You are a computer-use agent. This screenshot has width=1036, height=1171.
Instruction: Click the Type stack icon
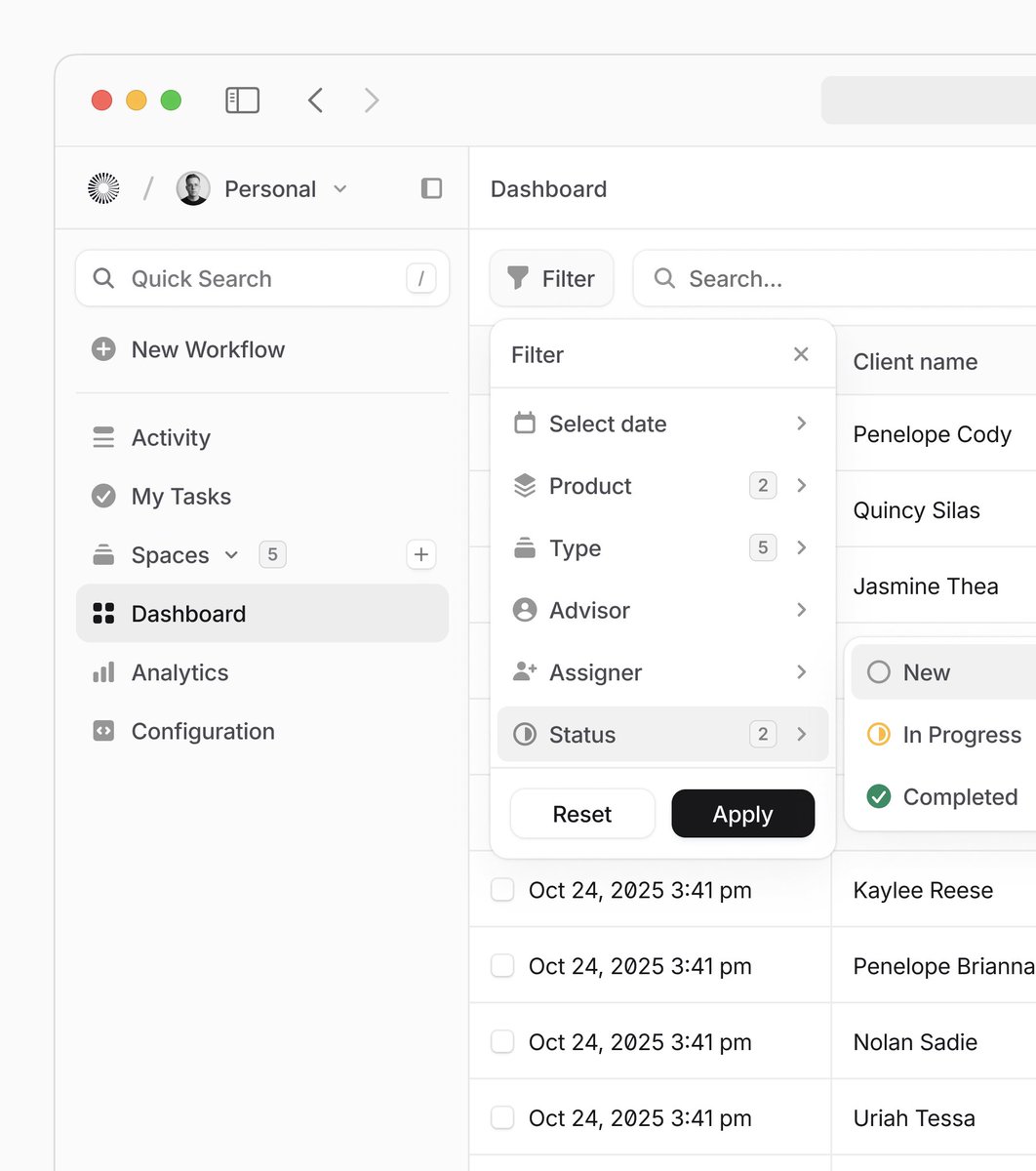pyautogui.click(x=525, y=547)
